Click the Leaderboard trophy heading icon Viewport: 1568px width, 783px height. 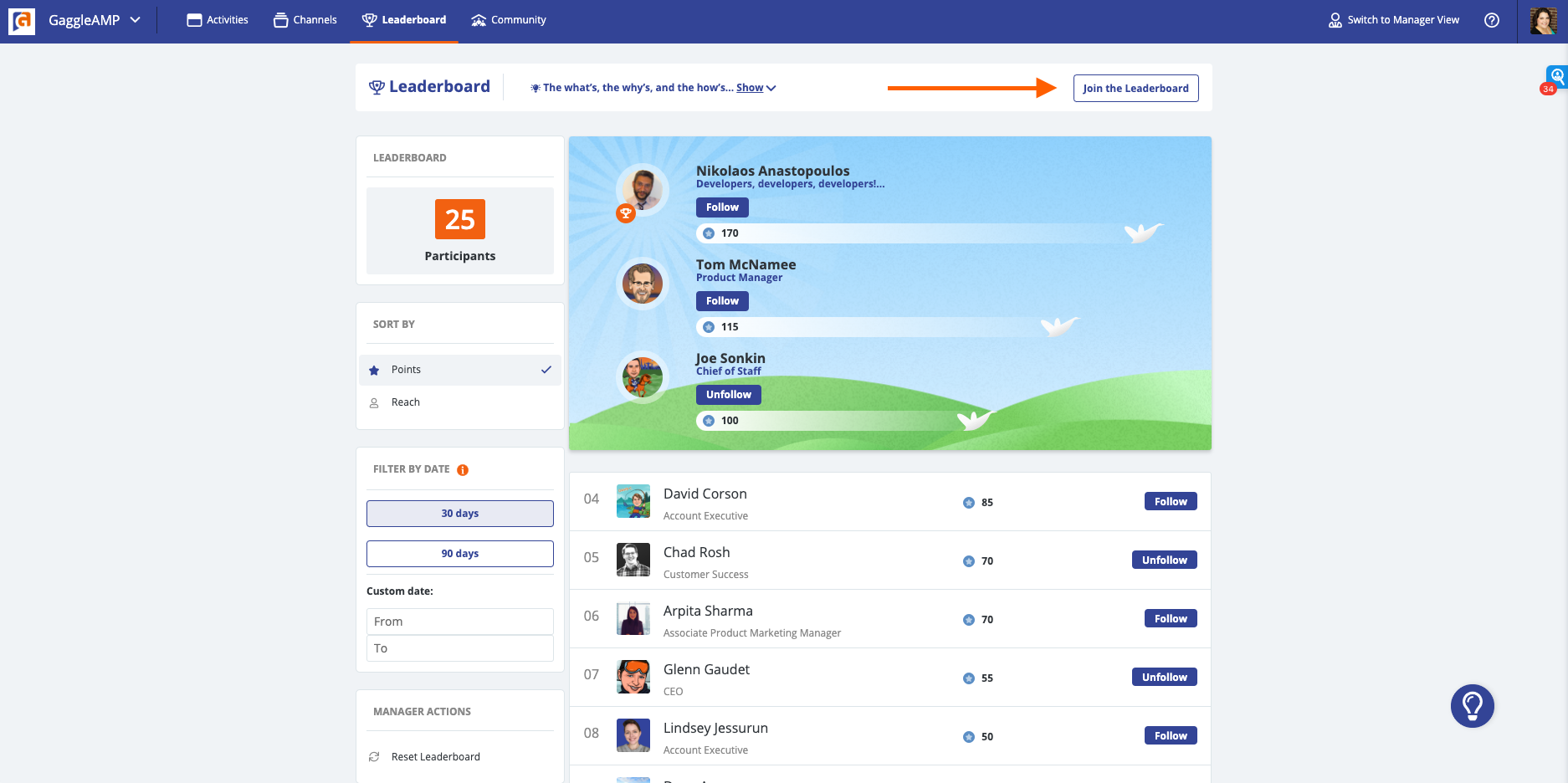tap(377, 87)
